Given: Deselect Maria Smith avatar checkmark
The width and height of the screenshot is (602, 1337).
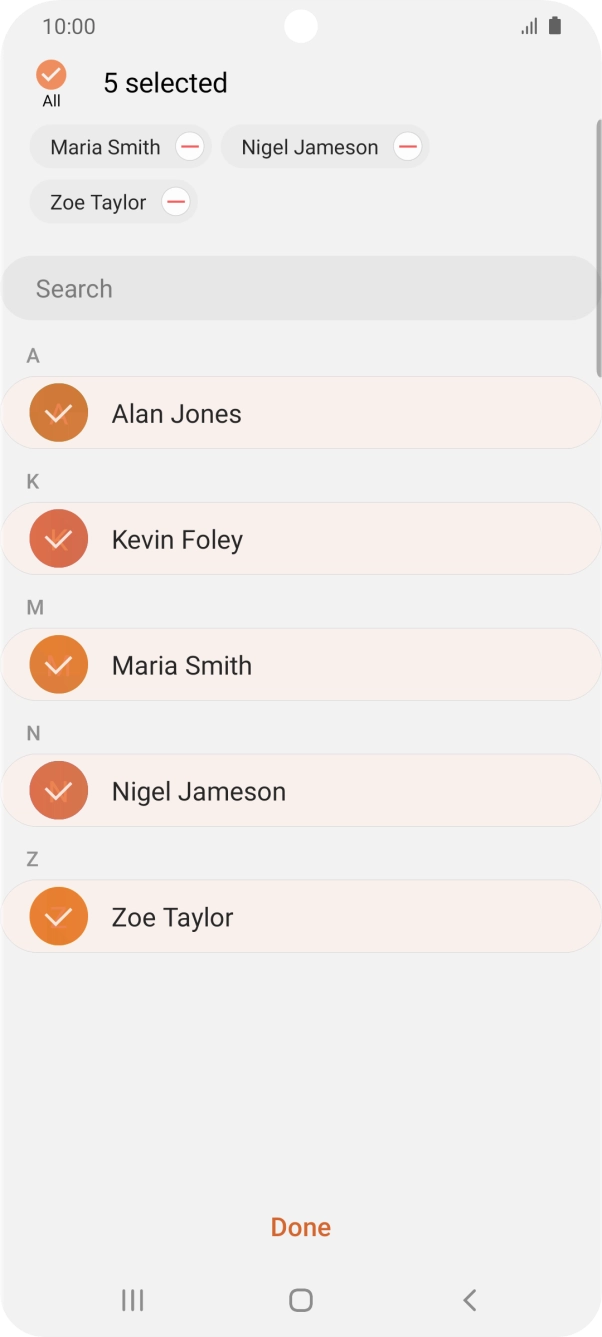Looking at the screenshot, I should (59, 665).
